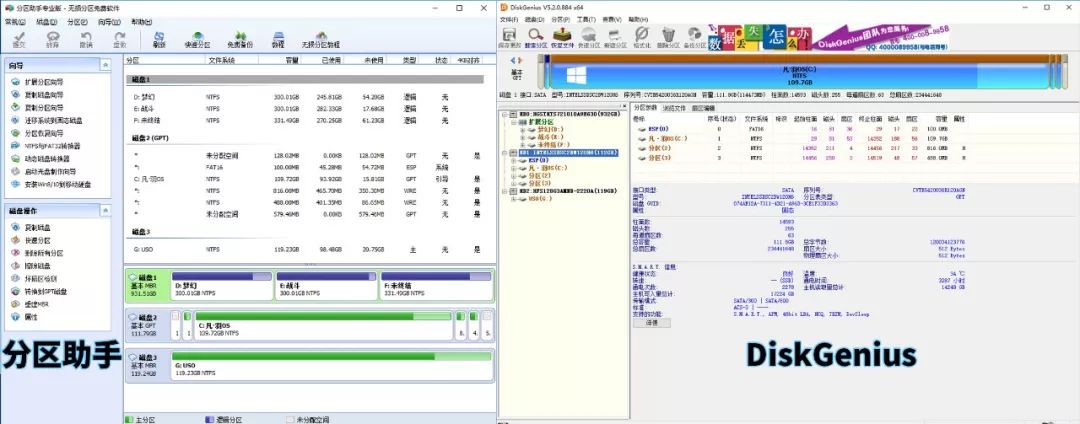Open the 复制分区向导 wizard in the sidebar
This screenshot has width=1080, height=424.
pos(45,107)
